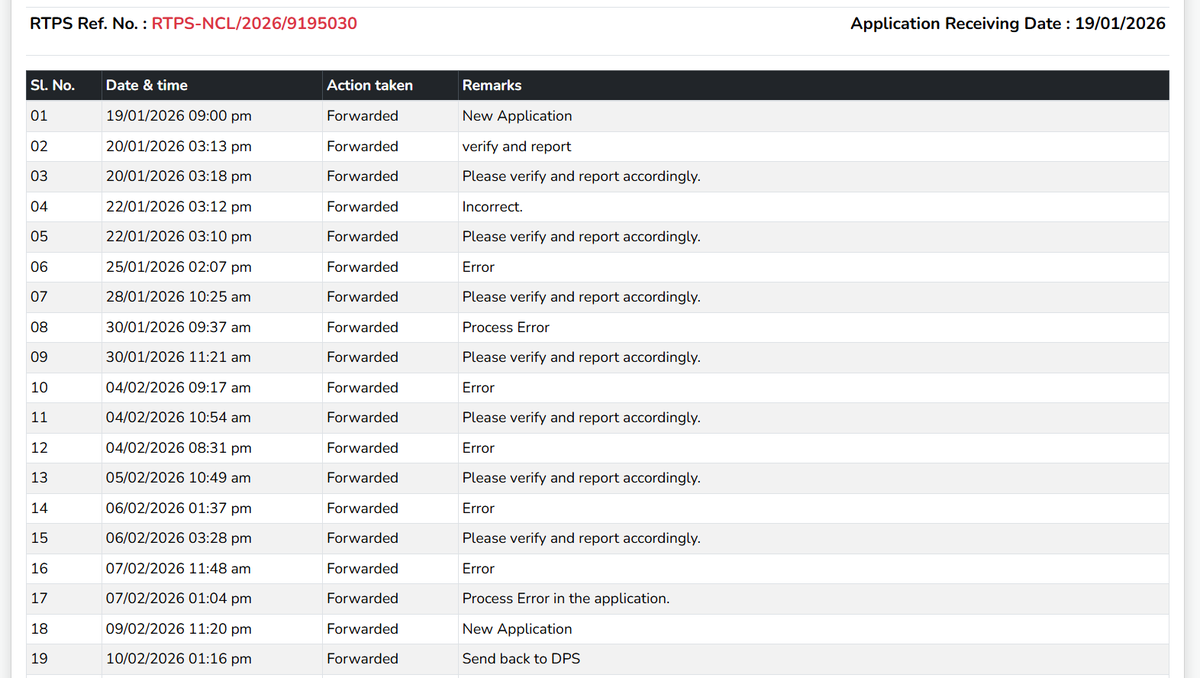Select the 'Incorrect.' remark in row 04
1200x678 pixels.
492,207
